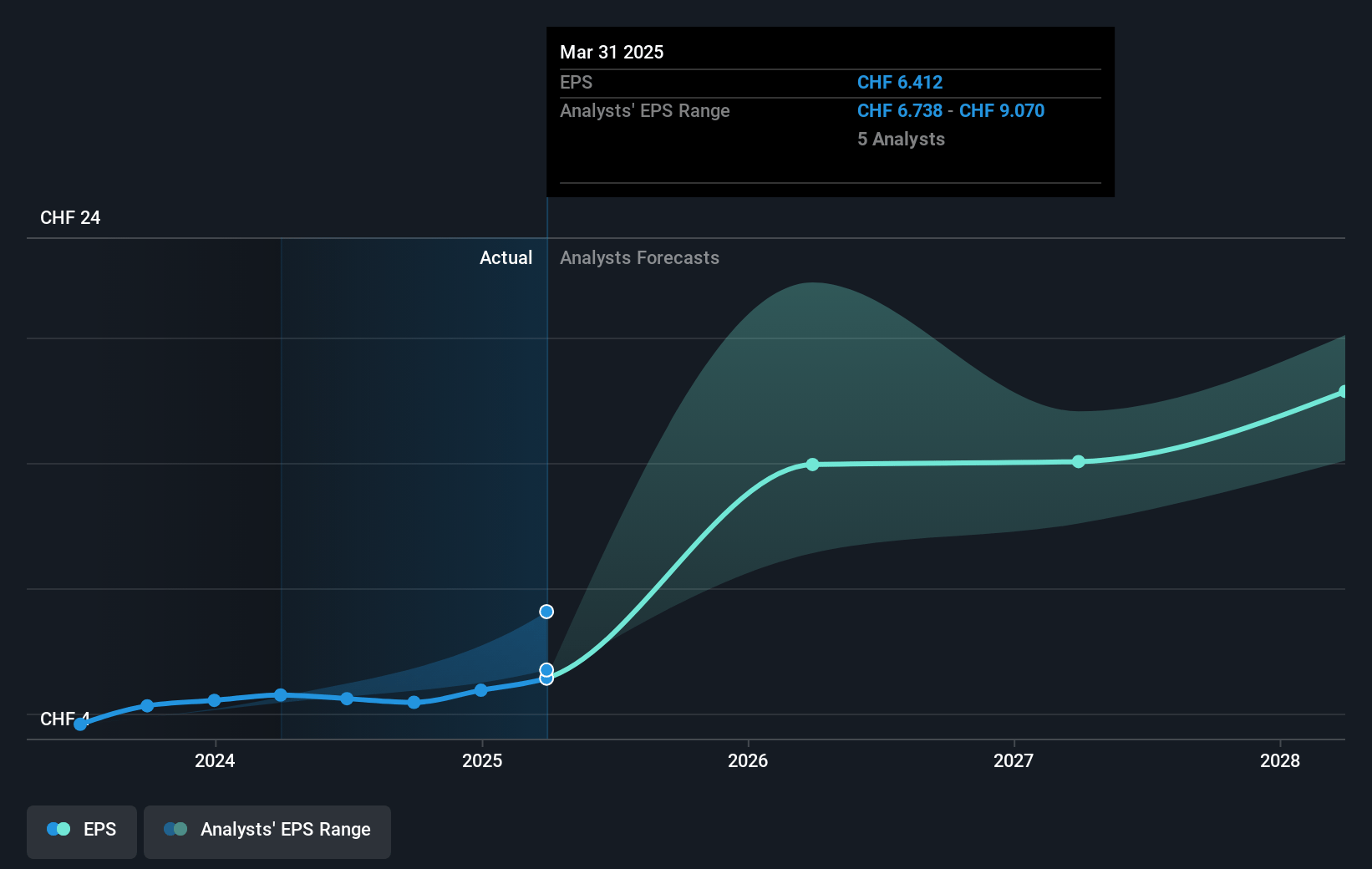1372x869 pixels.
Task: Click the 2024 x-axis label
Action: click(x=215, y=760)
